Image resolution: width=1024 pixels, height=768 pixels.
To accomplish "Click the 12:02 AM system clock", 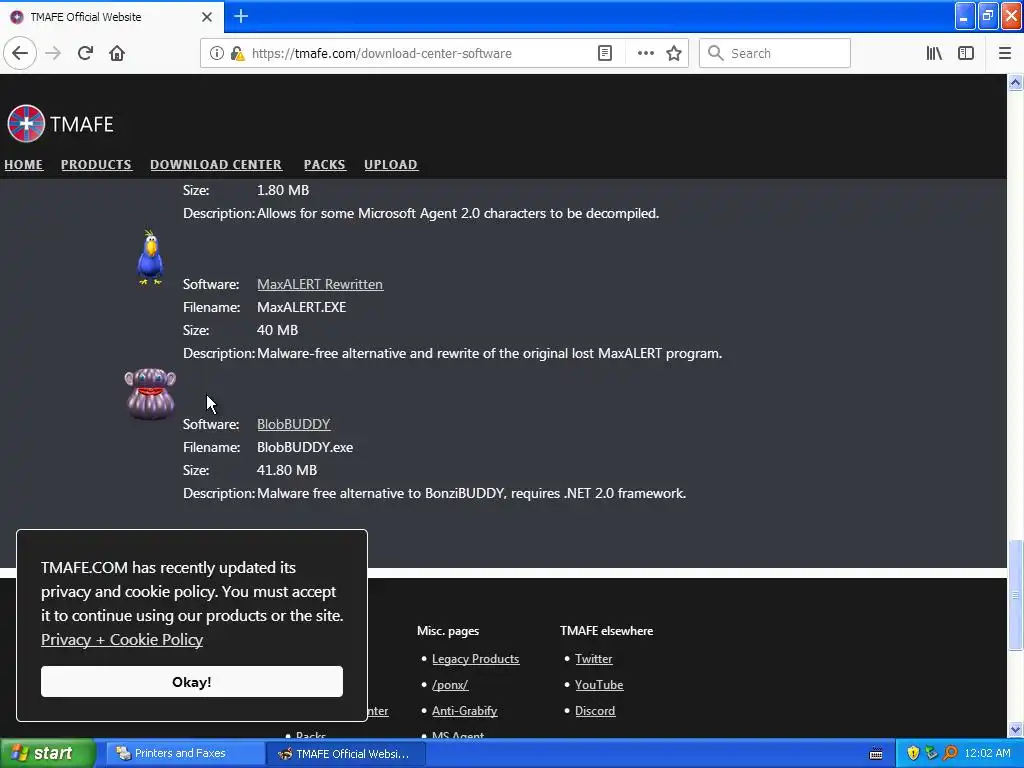I will point(987,753).
